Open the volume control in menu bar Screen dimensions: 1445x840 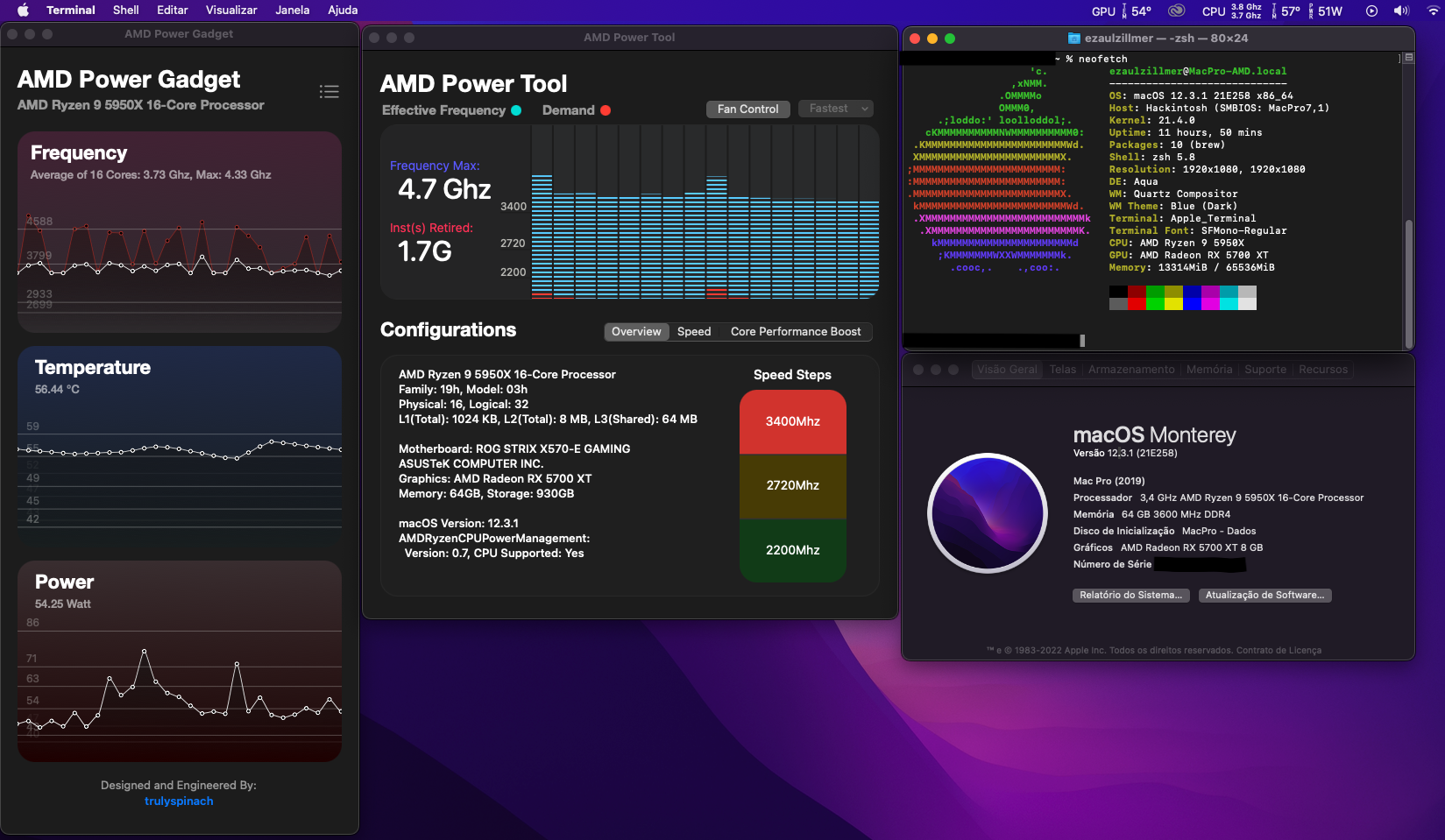click(x=1401, y=11)
